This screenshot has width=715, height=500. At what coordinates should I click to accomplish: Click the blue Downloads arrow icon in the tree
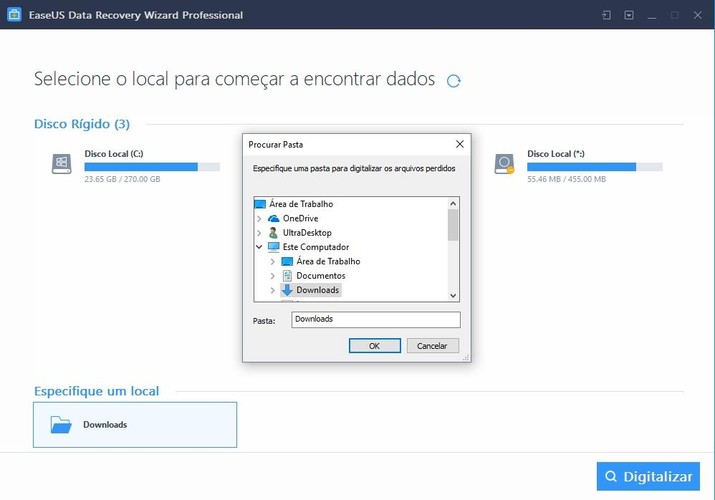point(287,290)
